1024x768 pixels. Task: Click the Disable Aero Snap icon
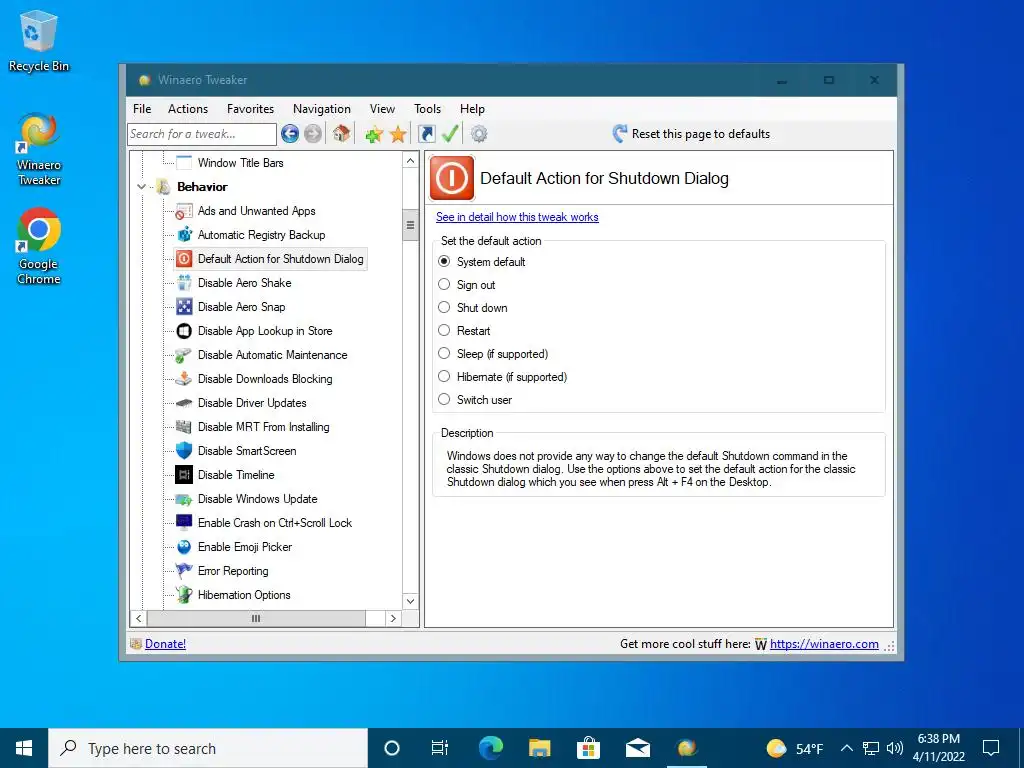pyautogui.click(x=184, y=307)
